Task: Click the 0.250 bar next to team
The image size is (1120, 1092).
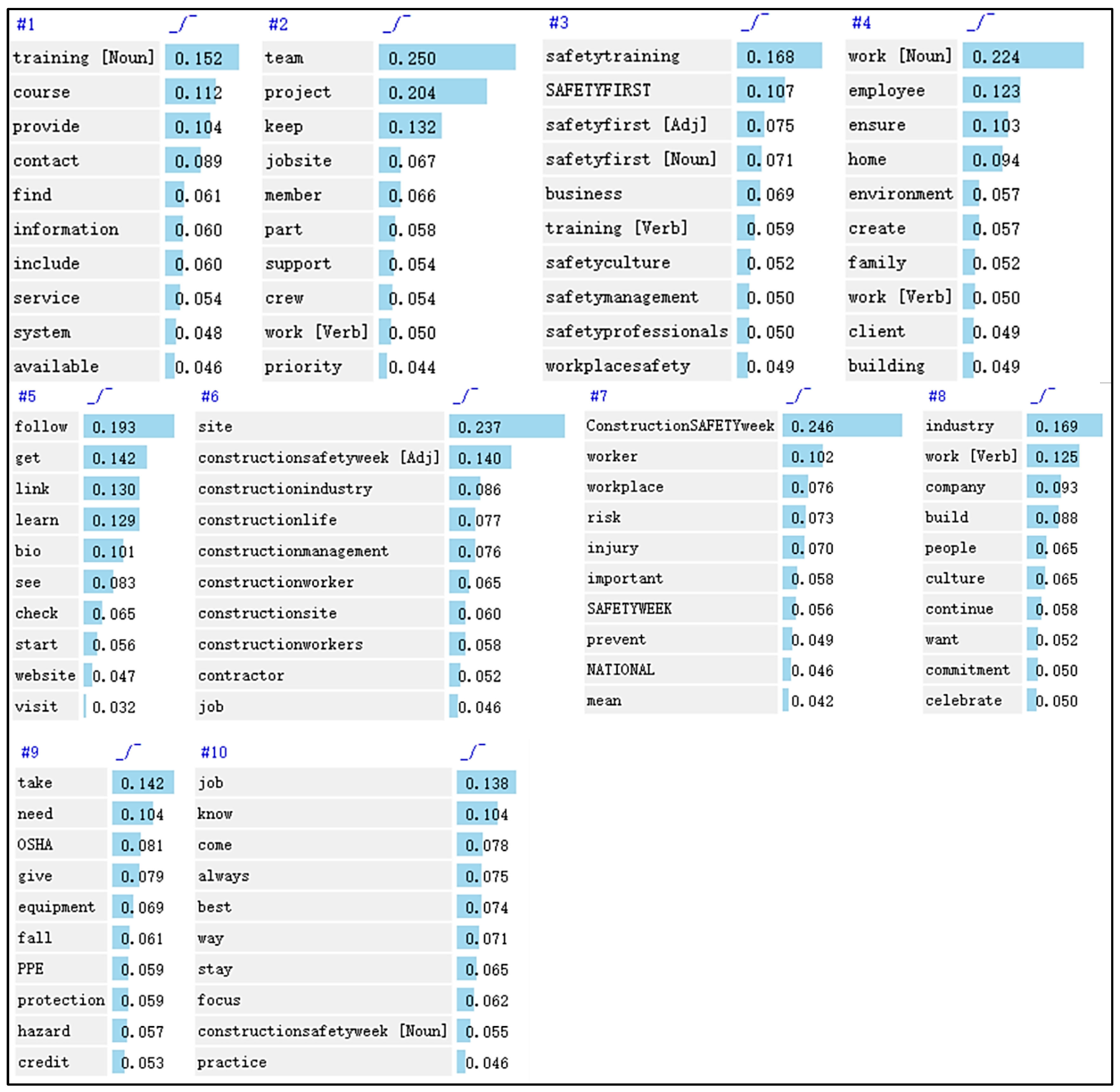Action: 447,58
